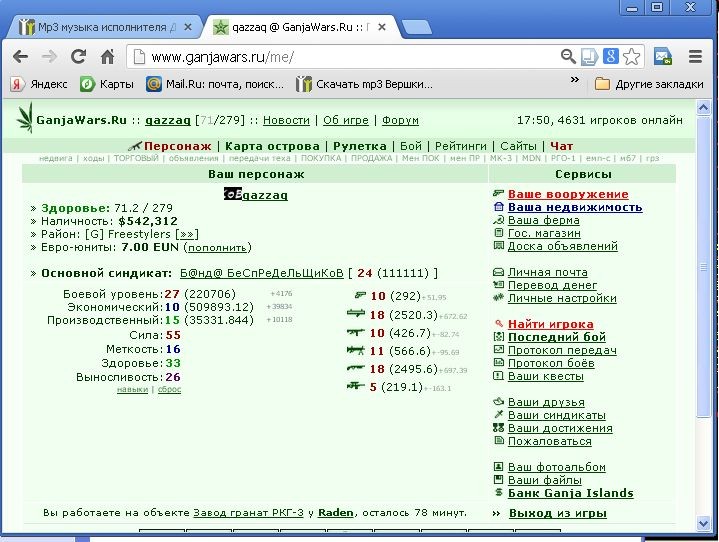Image resolution: width=719 pixels, height=542 pixels.
Task: Click the zoom magnifier icon in address bar
Action: (568, 56)
